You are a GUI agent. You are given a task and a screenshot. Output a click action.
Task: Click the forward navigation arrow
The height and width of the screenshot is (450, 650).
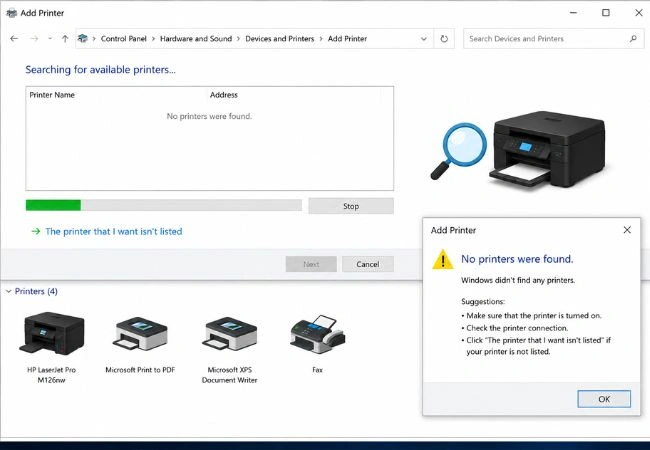point(34,39)
